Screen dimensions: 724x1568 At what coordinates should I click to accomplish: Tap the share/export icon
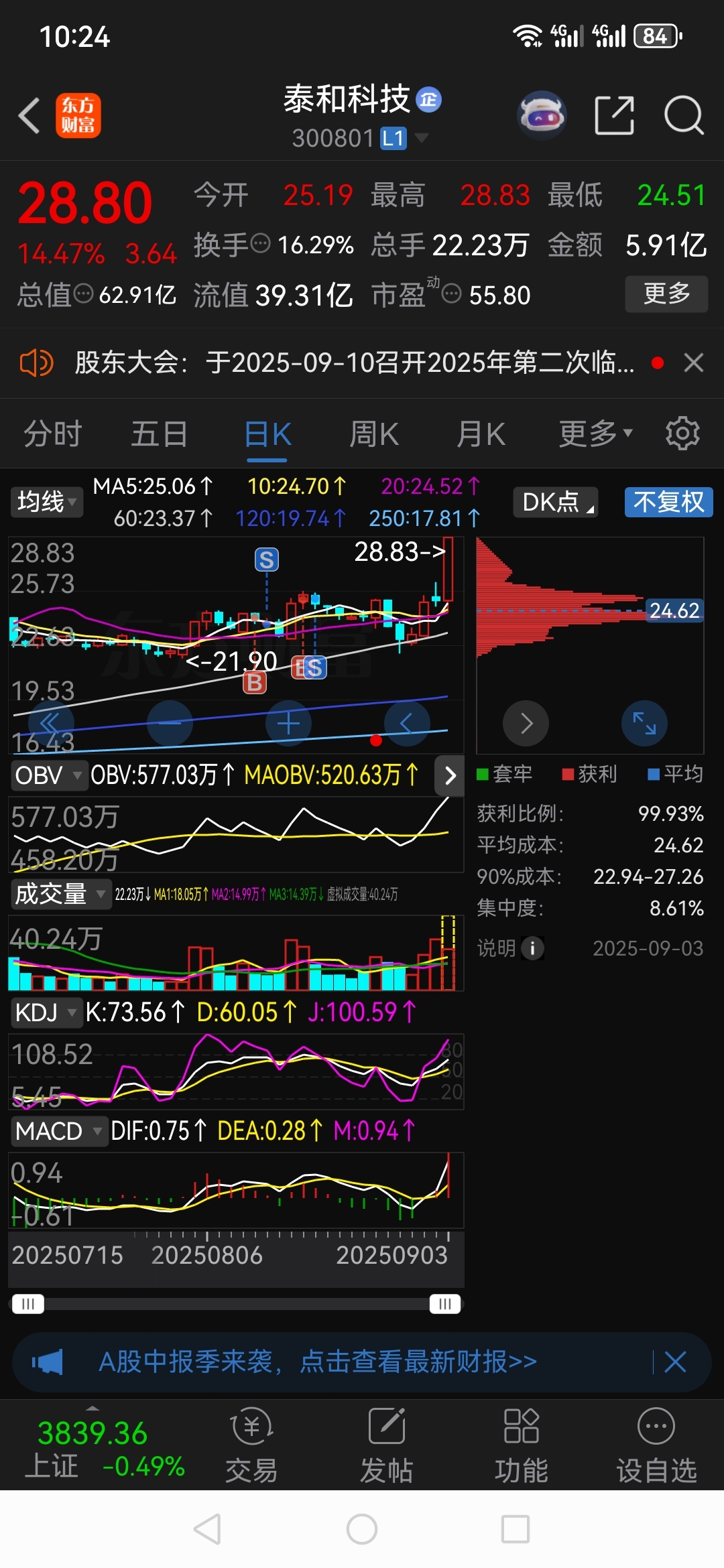[x=615, y=115]
